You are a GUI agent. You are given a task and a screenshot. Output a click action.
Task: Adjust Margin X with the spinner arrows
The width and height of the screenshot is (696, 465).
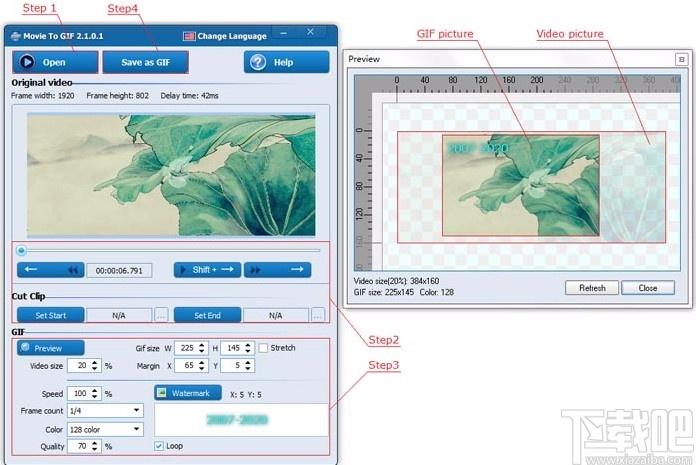click(202, 366)
